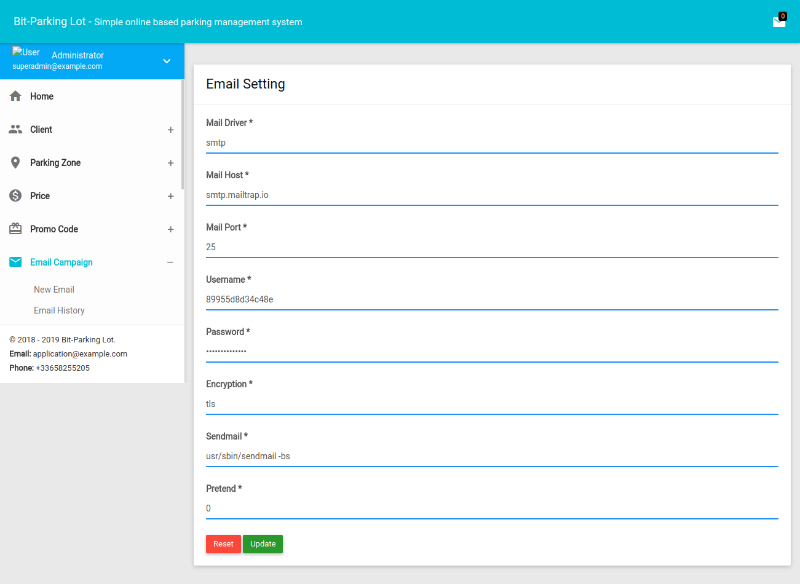Click the Client people icon
Screen dimensions: 800x584
(x=15, y=129)
